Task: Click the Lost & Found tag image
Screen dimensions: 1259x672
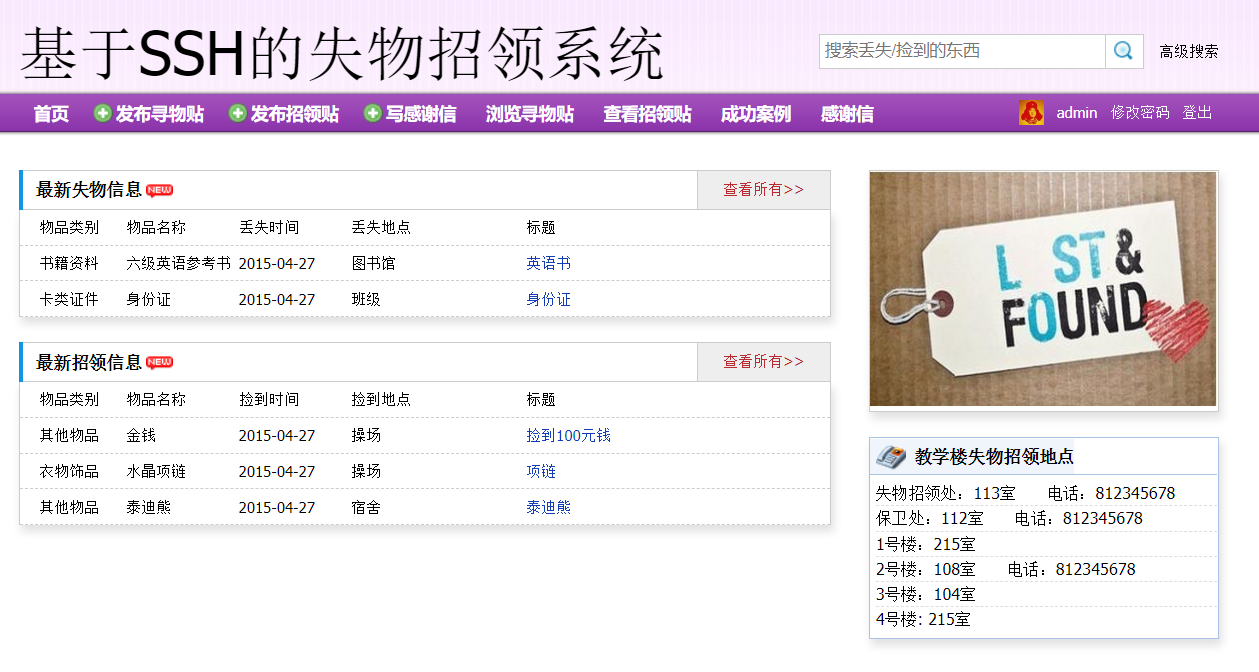Action: pos(1043,289)
